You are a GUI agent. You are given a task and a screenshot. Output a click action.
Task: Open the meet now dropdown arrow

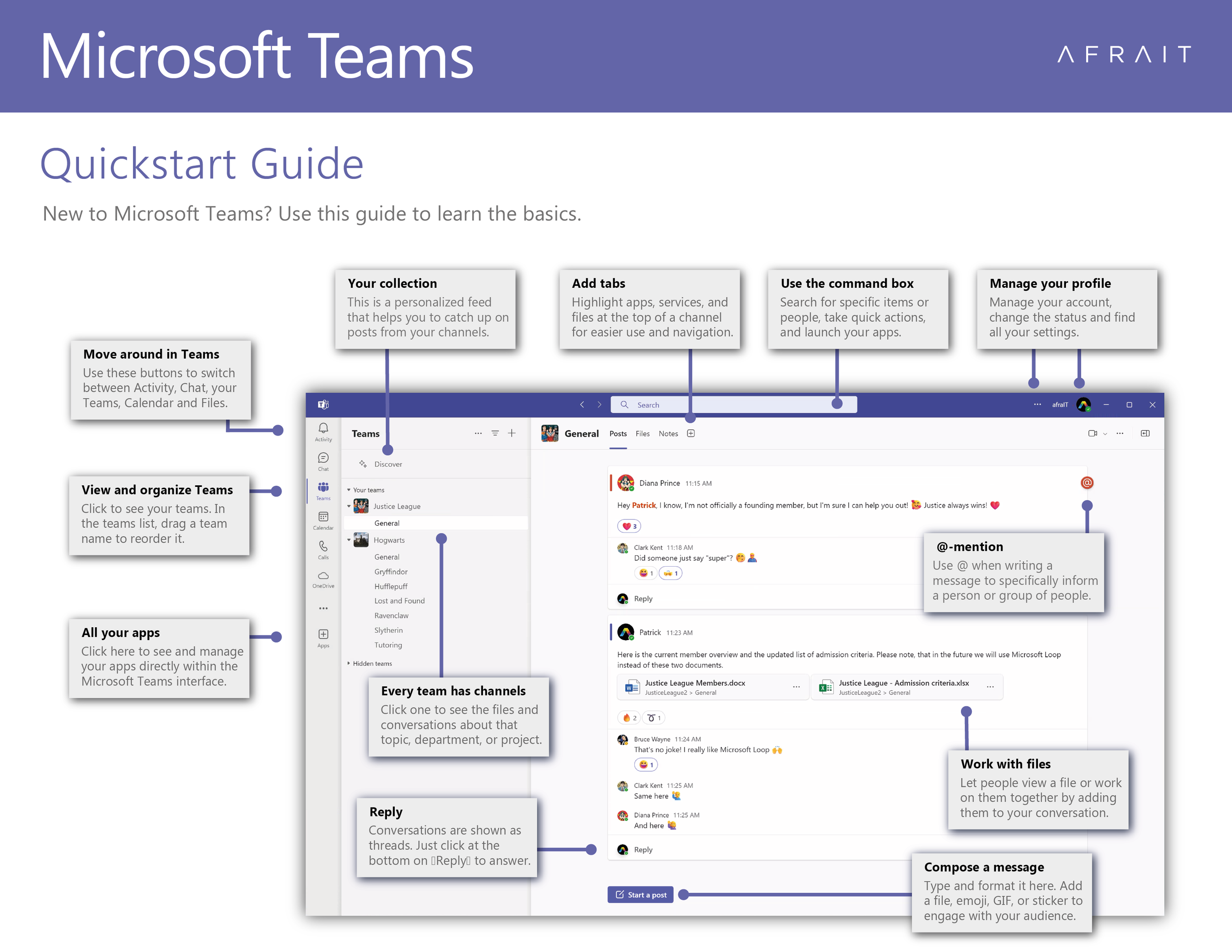pos(1105,434)
